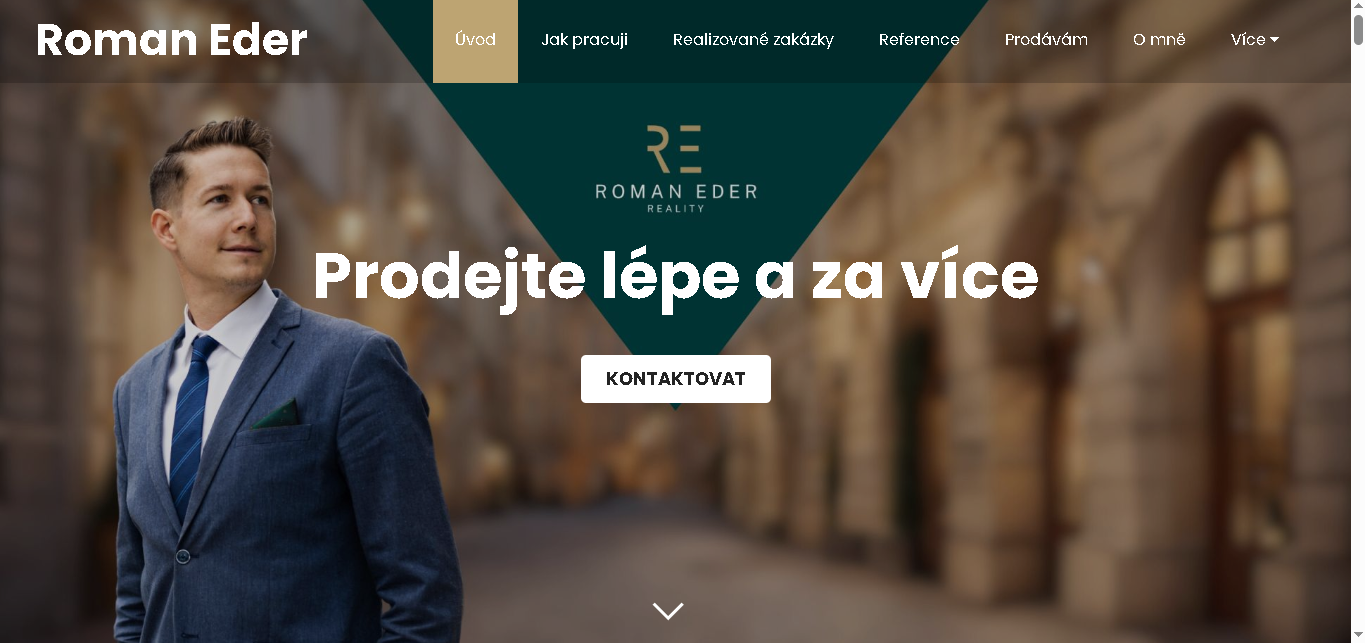Image resolution: width=1365 pixels, height=643 pixels.
Task: Click the vertical scrollbar thumb
Action: [1357, 30]
